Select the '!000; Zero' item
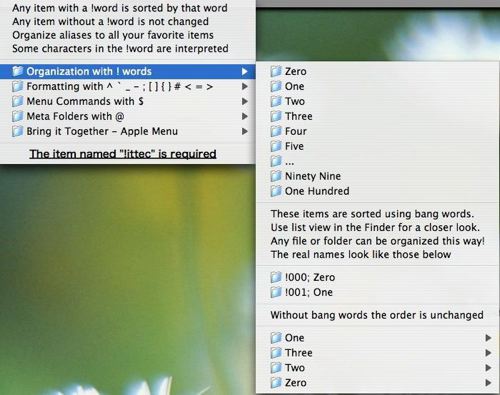The width and height of the screenshot is (500, 395). (x=378, y=277)
